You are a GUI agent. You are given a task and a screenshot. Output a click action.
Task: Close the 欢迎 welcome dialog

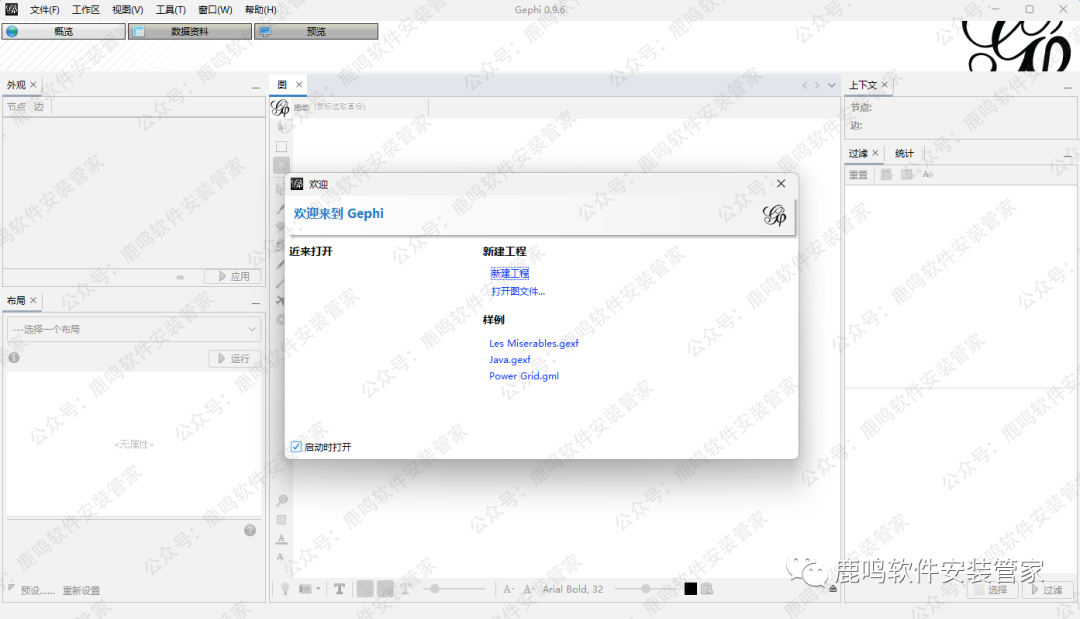pyautogui.click(x=781, y=184)
